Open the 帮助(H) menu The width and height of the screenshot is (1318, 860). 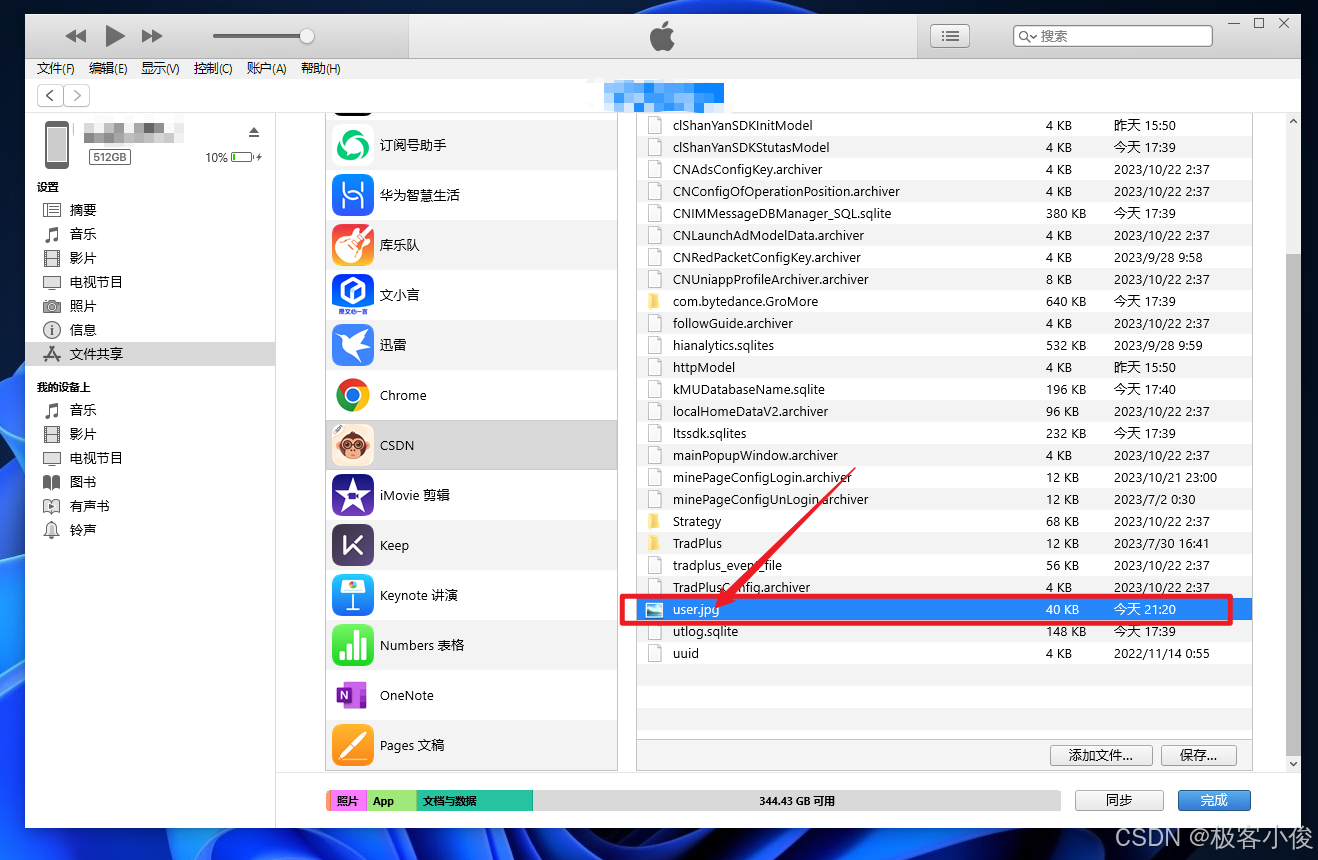tap(320, 68)
